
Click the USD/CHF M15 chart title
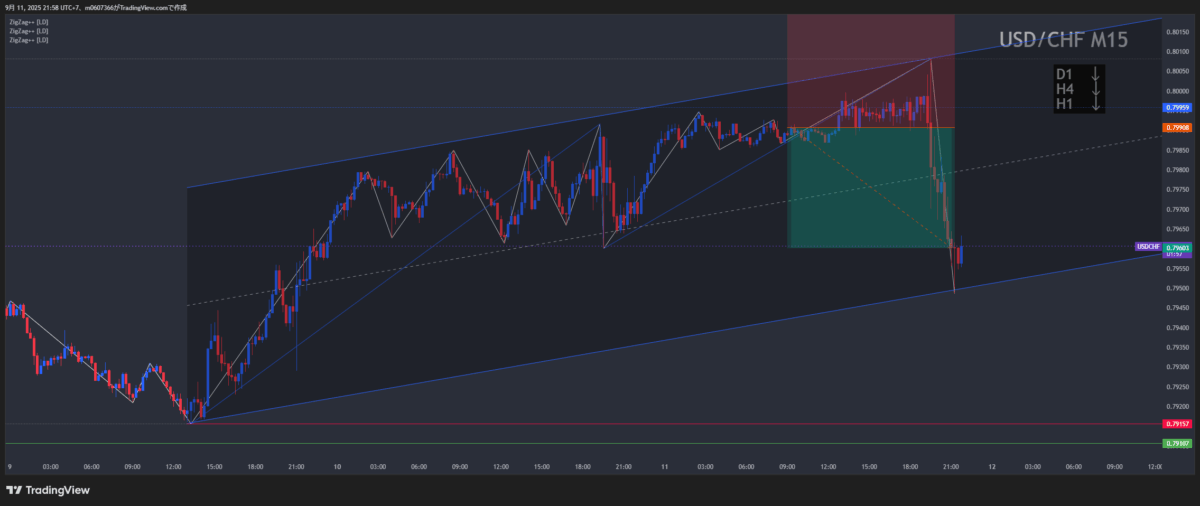point(1064,41)
